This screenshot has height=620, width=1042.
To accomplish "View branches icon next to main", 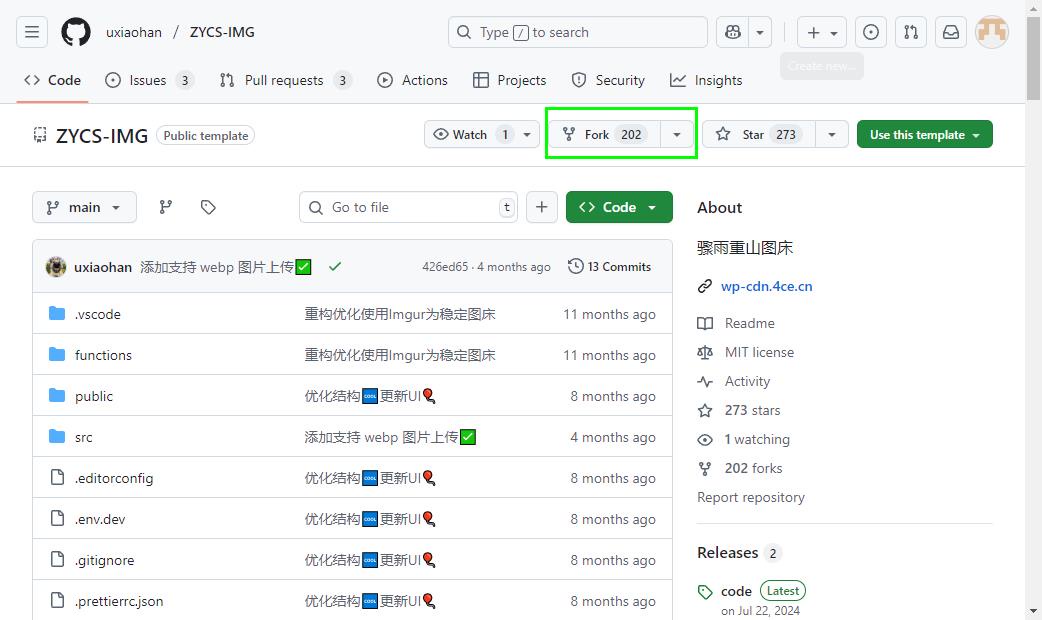I will click(166, 207).
